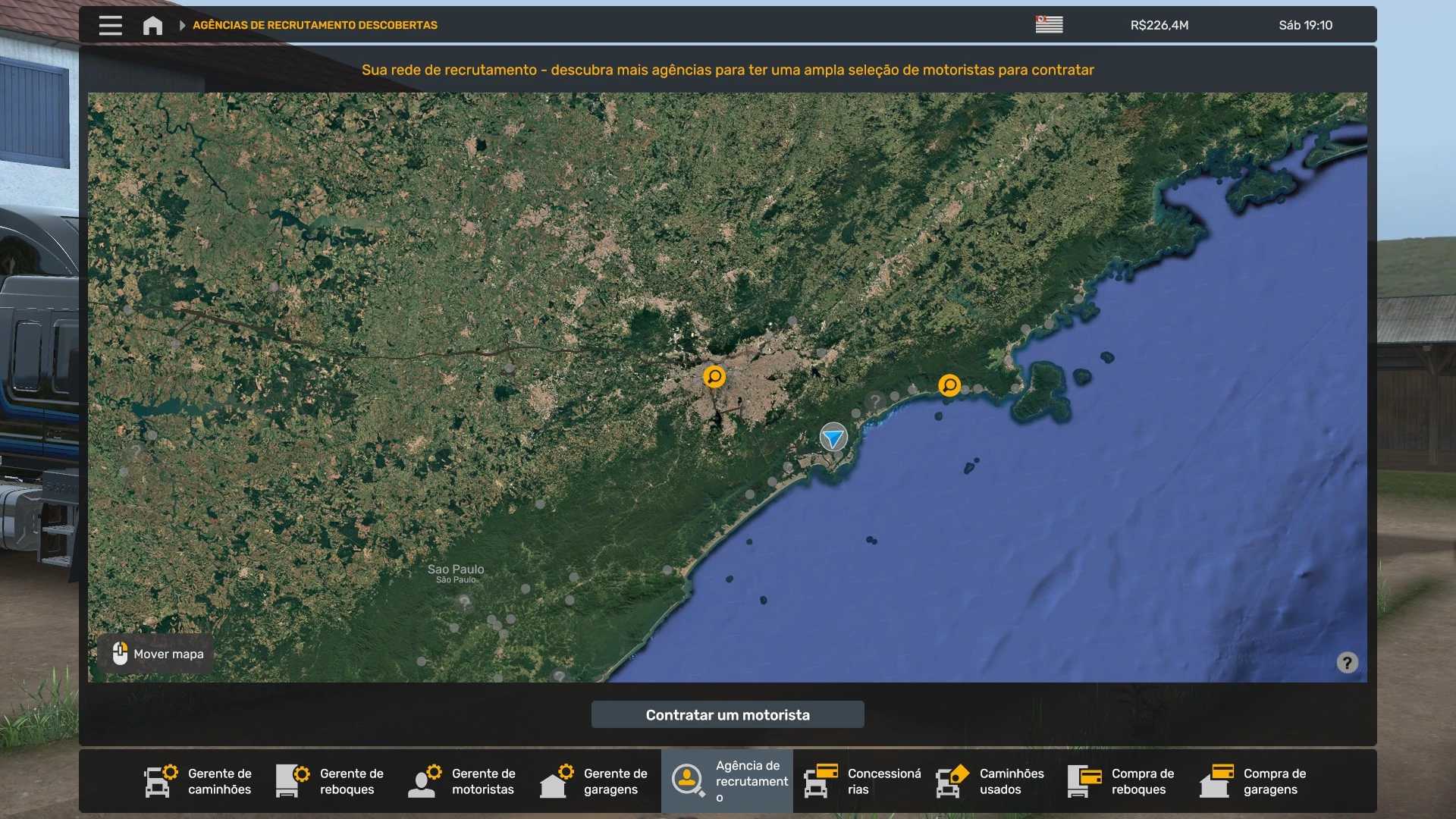Image resolution: width=1456 pixels, height=819 pixels.
Task: Select recruitment agency marker in São Paulo city
Action: [x=714, y=376]
